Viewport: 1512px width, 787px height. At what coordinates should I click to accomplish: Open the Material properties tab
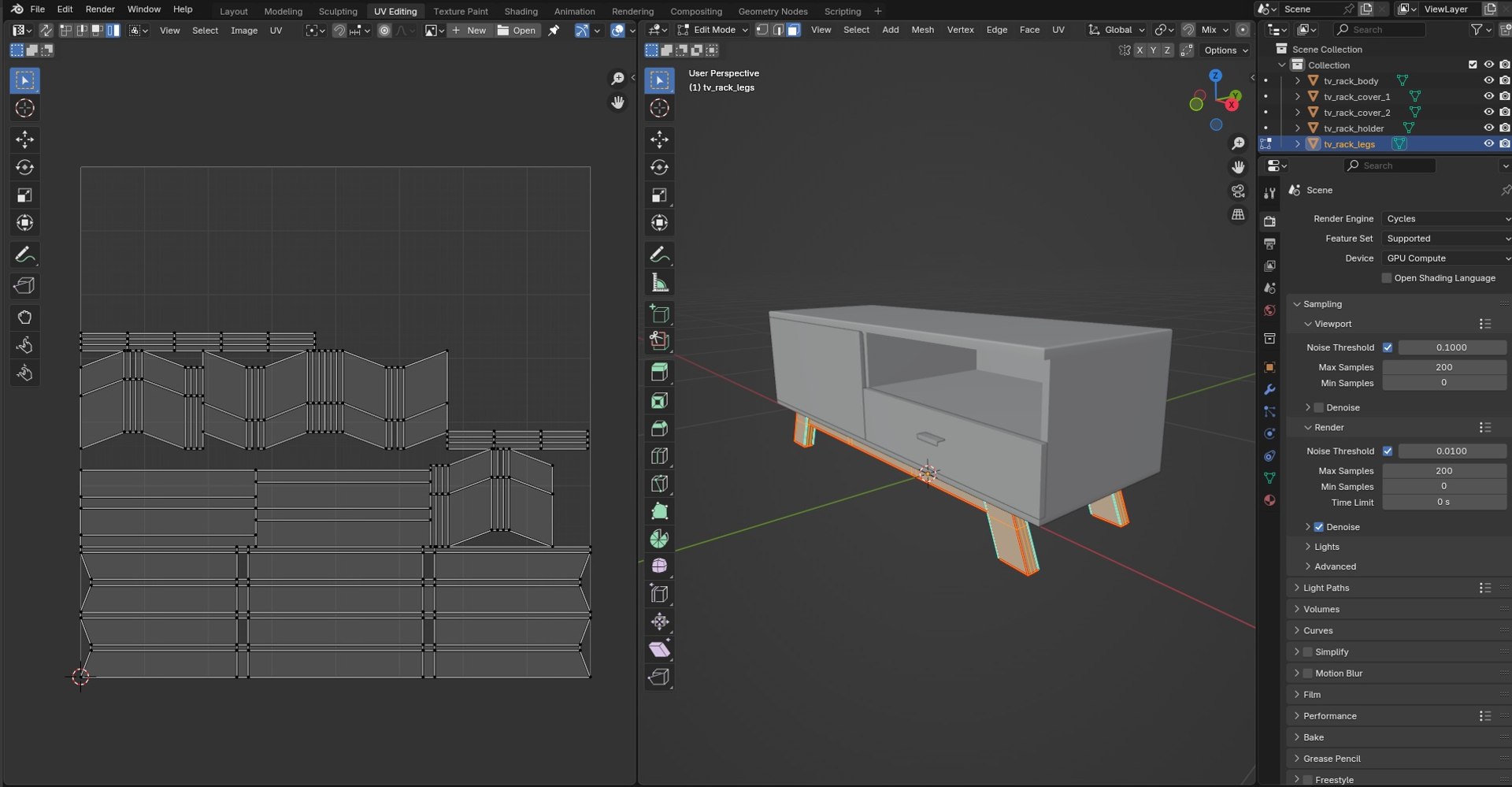(1269, 500)
